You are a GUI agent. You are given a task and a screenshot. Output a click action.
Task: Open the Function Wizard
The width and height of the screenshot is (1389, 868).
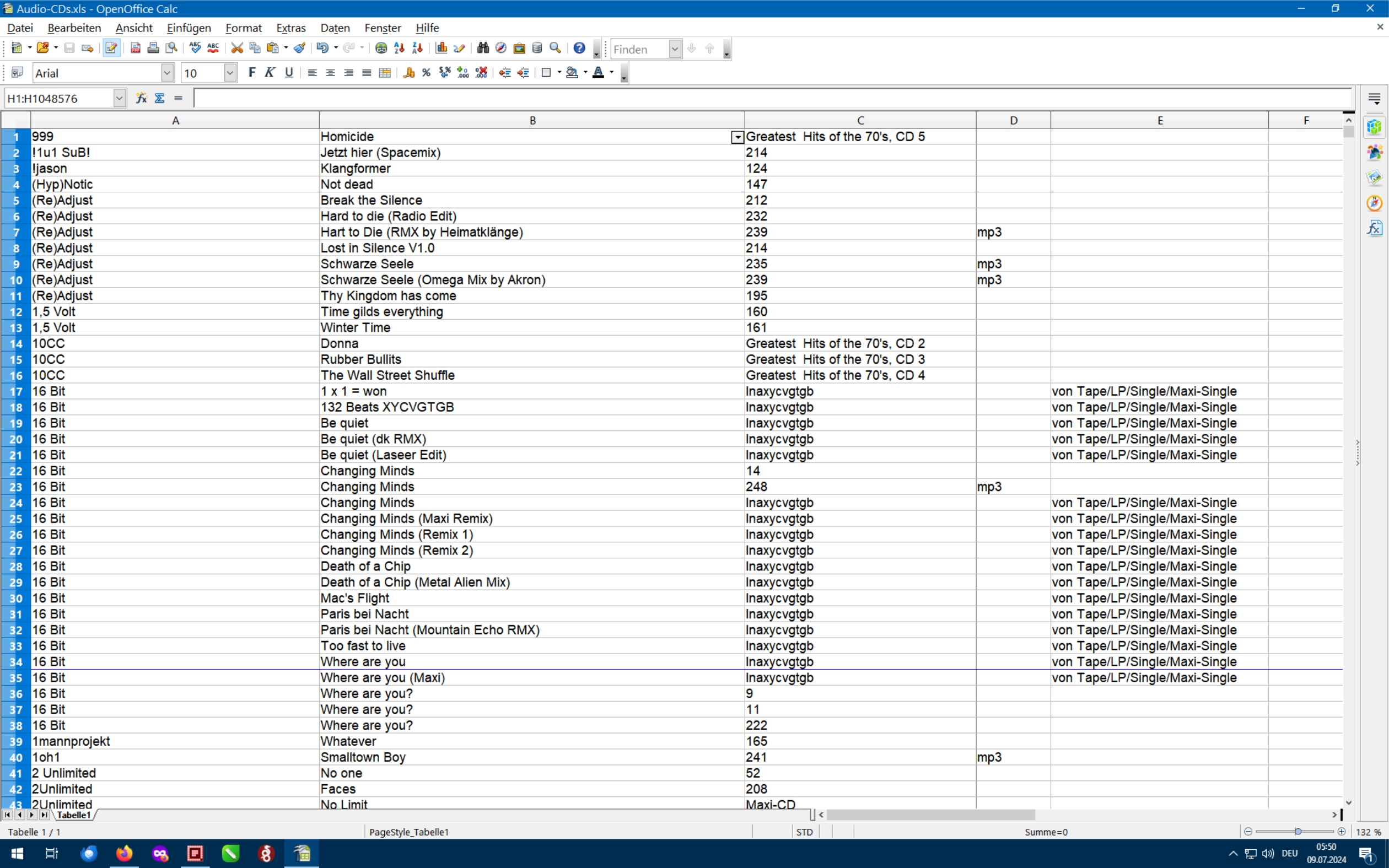(141, 98)
